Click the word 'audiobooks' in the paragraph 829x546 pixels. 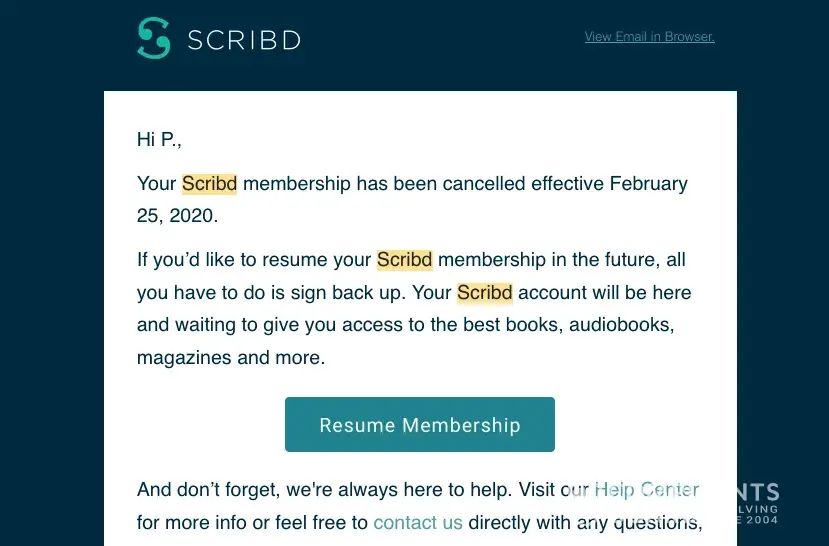click(x=621, y=325)
